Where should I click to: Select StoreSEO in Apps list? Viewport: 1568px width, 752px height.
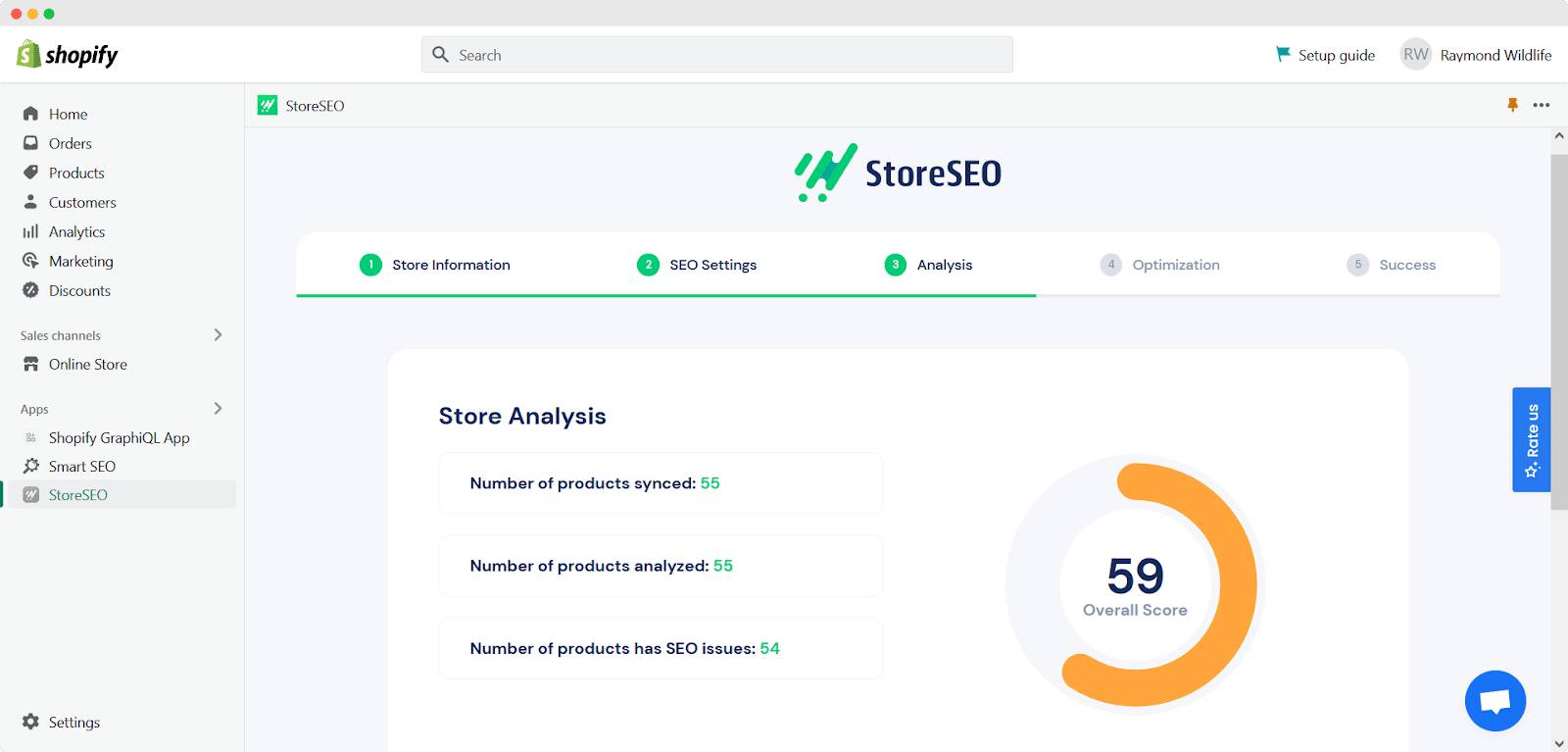coord(122,494)
